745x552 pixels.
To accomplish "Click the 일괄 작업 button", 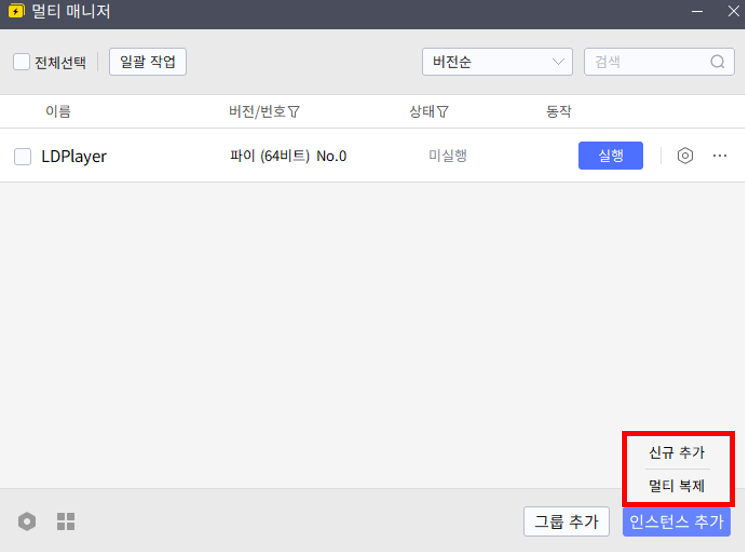I will coord(148,62).
